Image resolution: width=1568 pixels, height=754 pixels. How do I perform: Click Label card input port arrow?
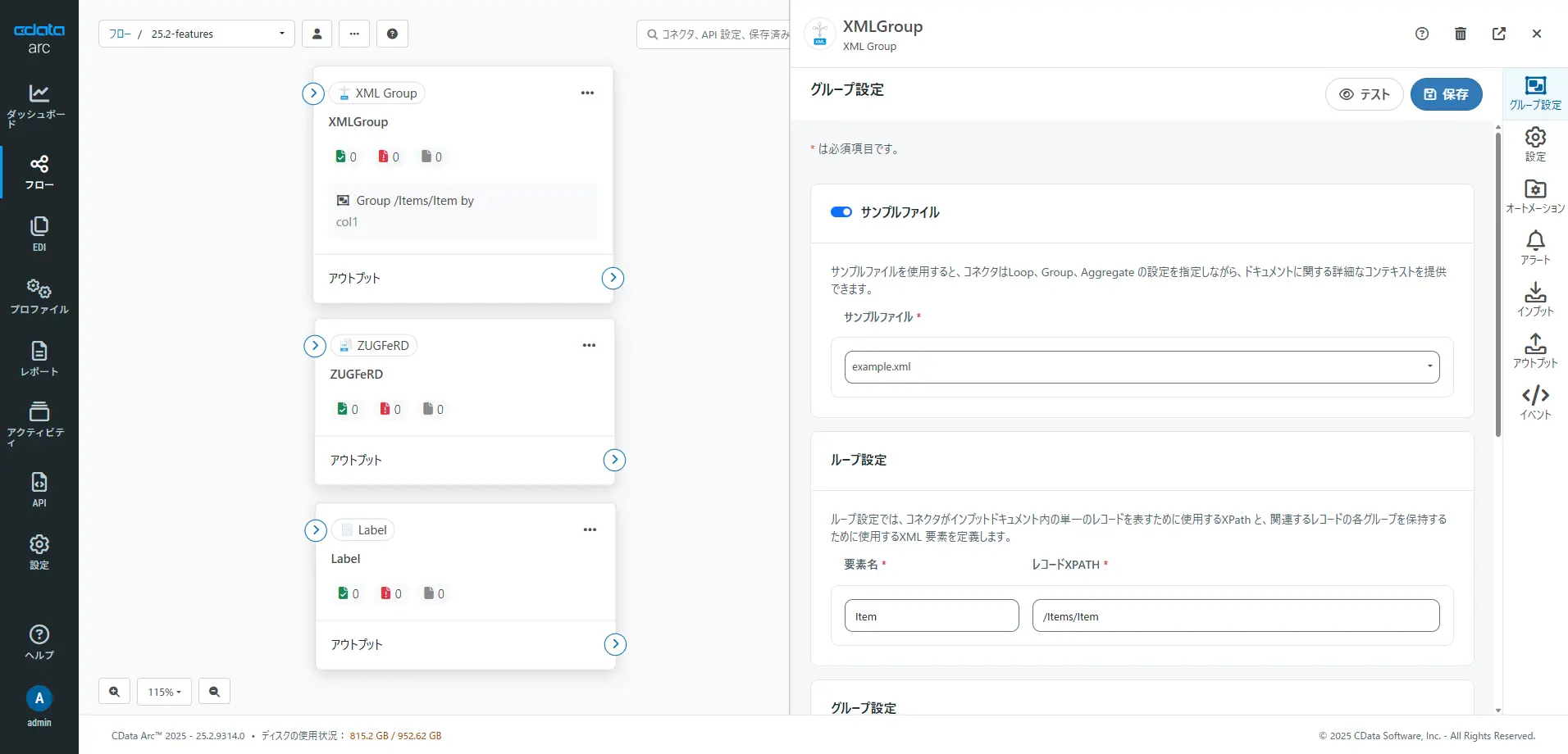point(316,530)
